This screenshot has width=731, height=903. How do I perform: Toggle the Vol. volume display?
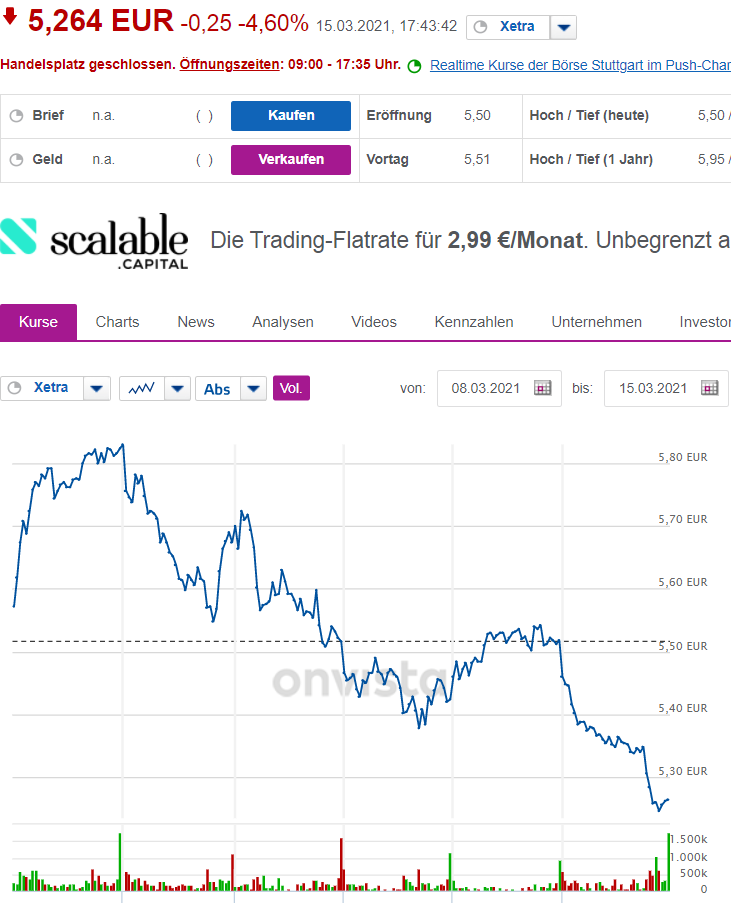point(291,388)
